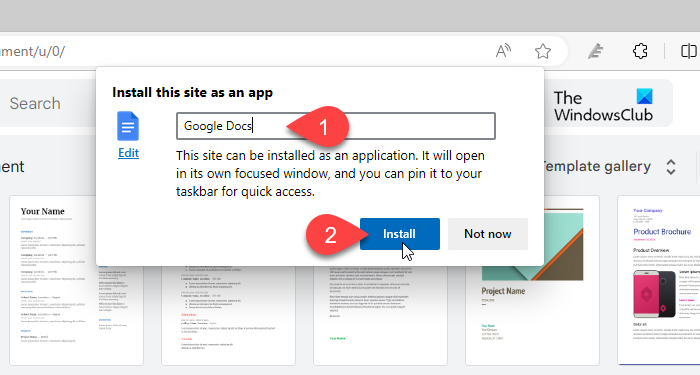The height and width of the screenshot is (375, 700).
Task: Click the app name field containing Google Docs
Action: tap(336, 126)
